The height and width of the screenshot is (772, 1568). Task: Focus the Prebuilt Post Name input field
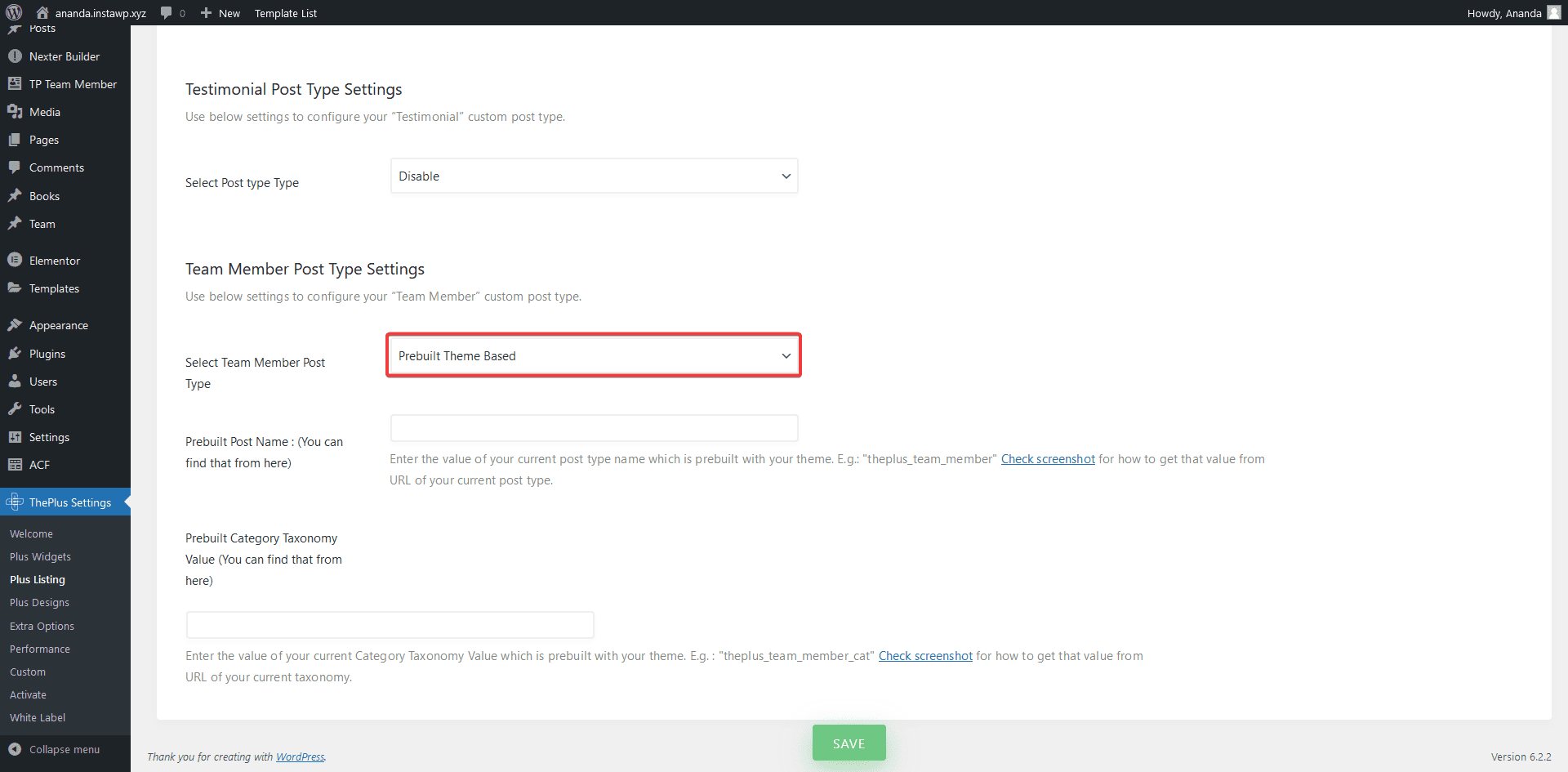click(594, 427)
